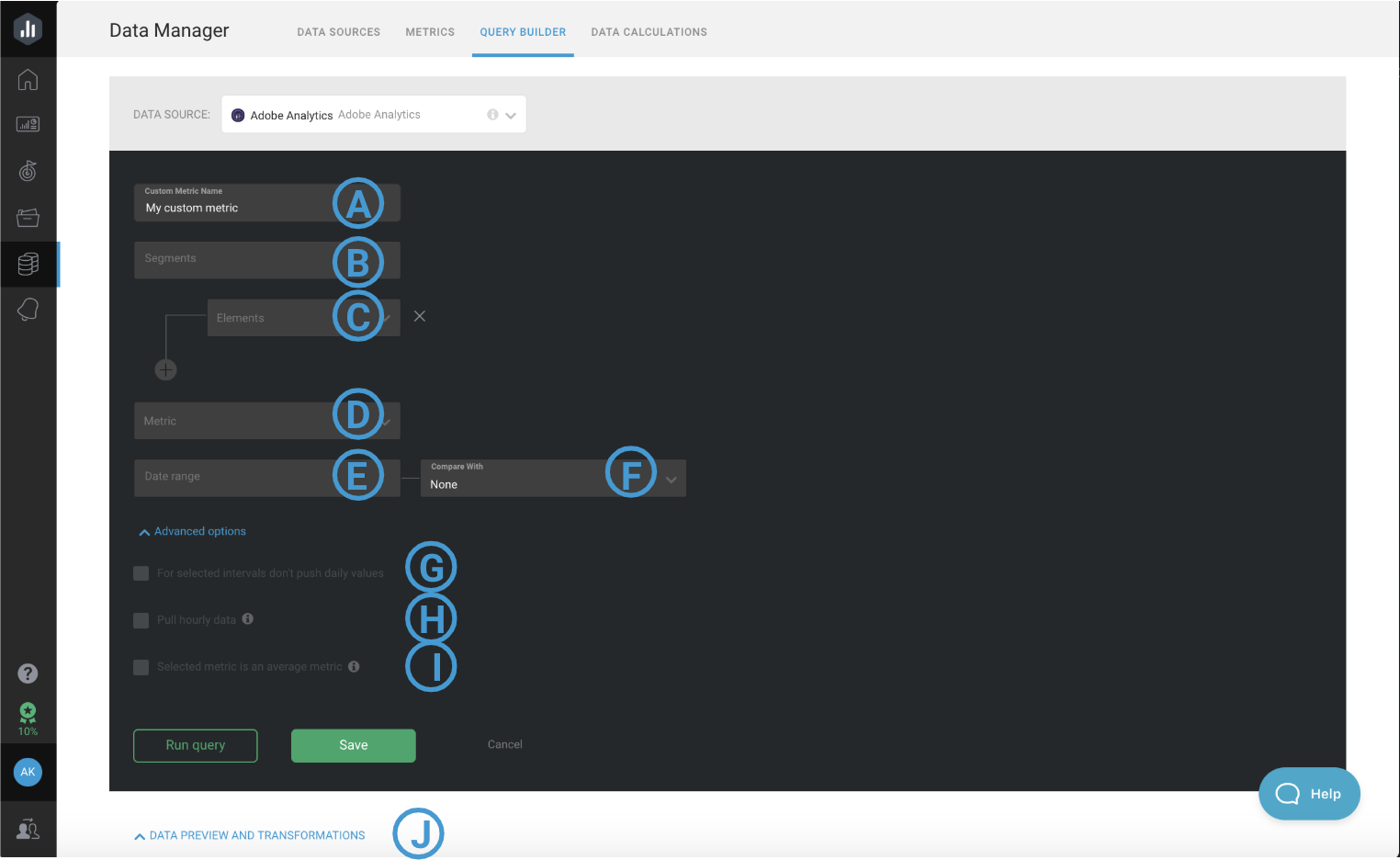Image resolution: width=1400 pixels, height=860 pixels.
Task: Select the Query Builder tab
Action: (x=523, y=32)
